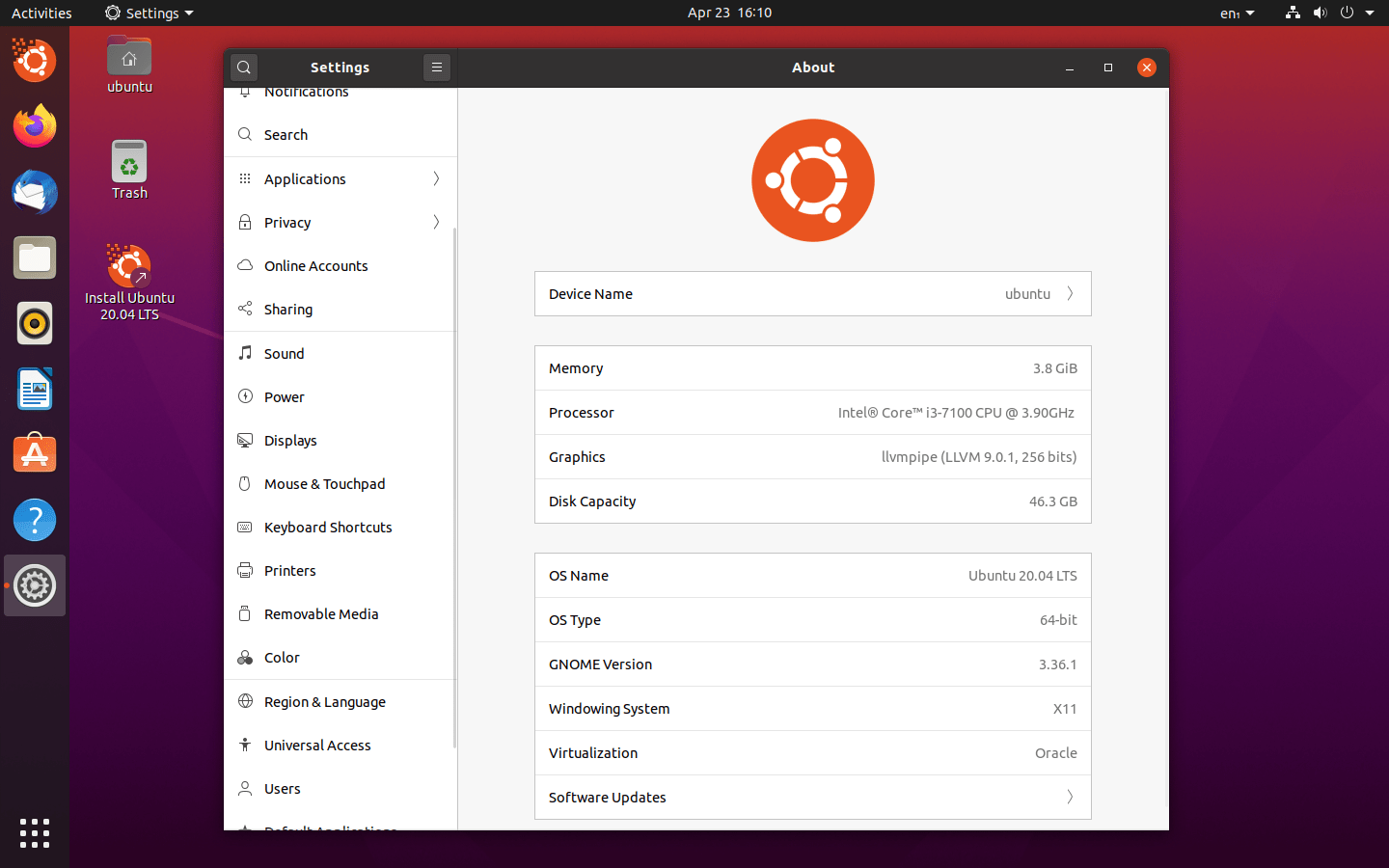Click the Online Accounts cloud icon
1389x868 pixels.
245,265
